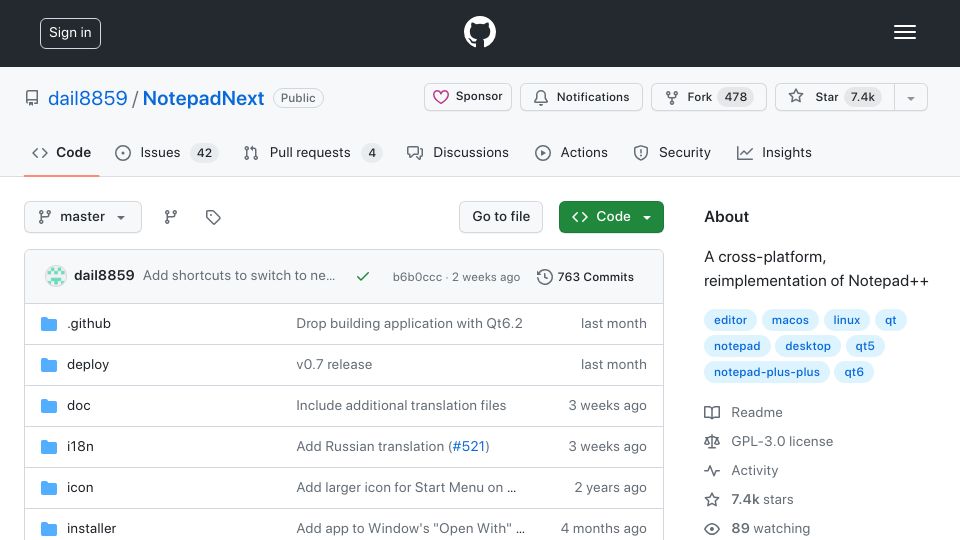Open the 'v0.7 release' commit message
Viewport: 960px width, 540px height.
click(334, 364)
